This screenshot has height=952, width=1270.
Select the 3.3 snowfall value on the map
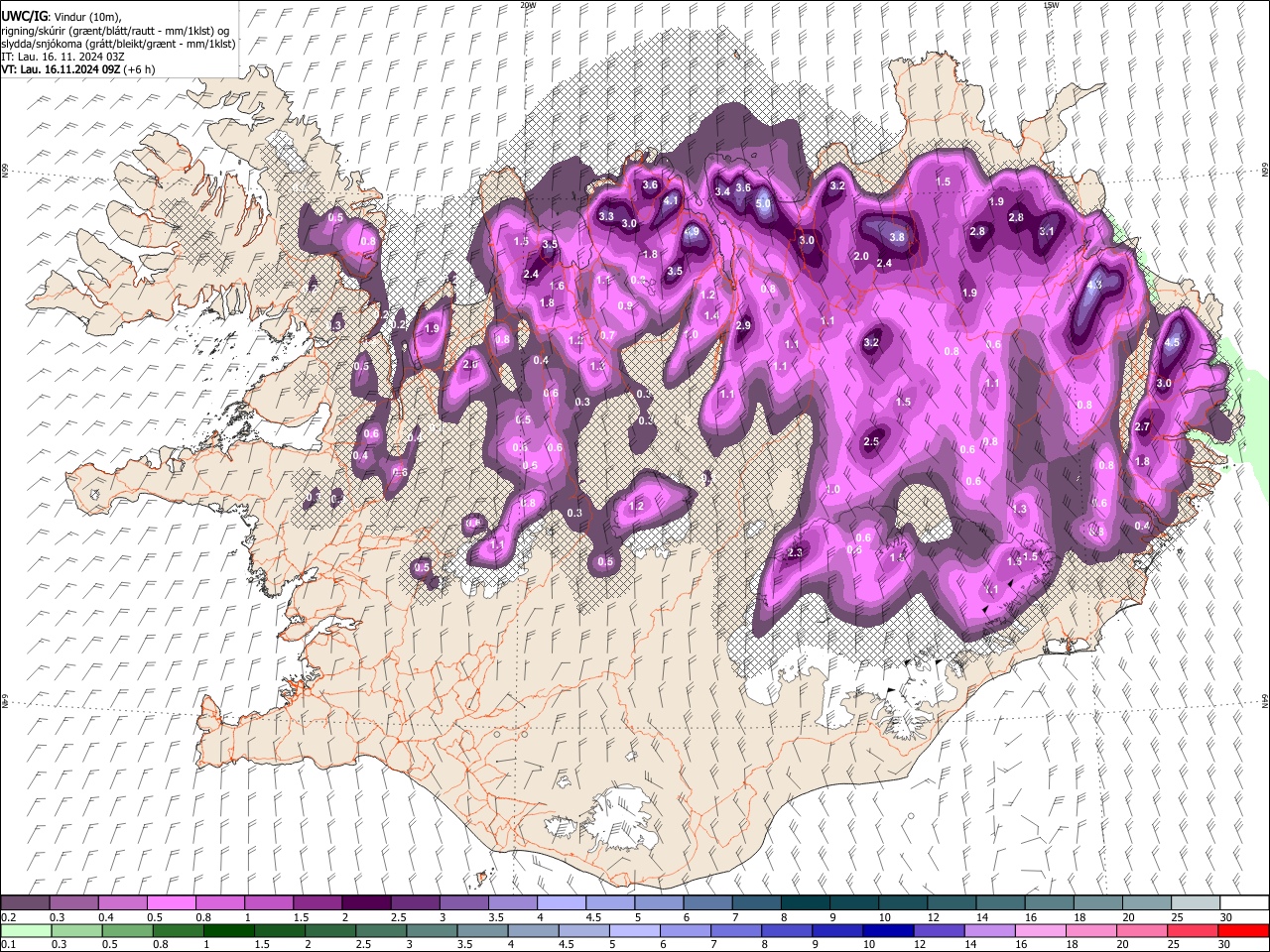point(606,216)
